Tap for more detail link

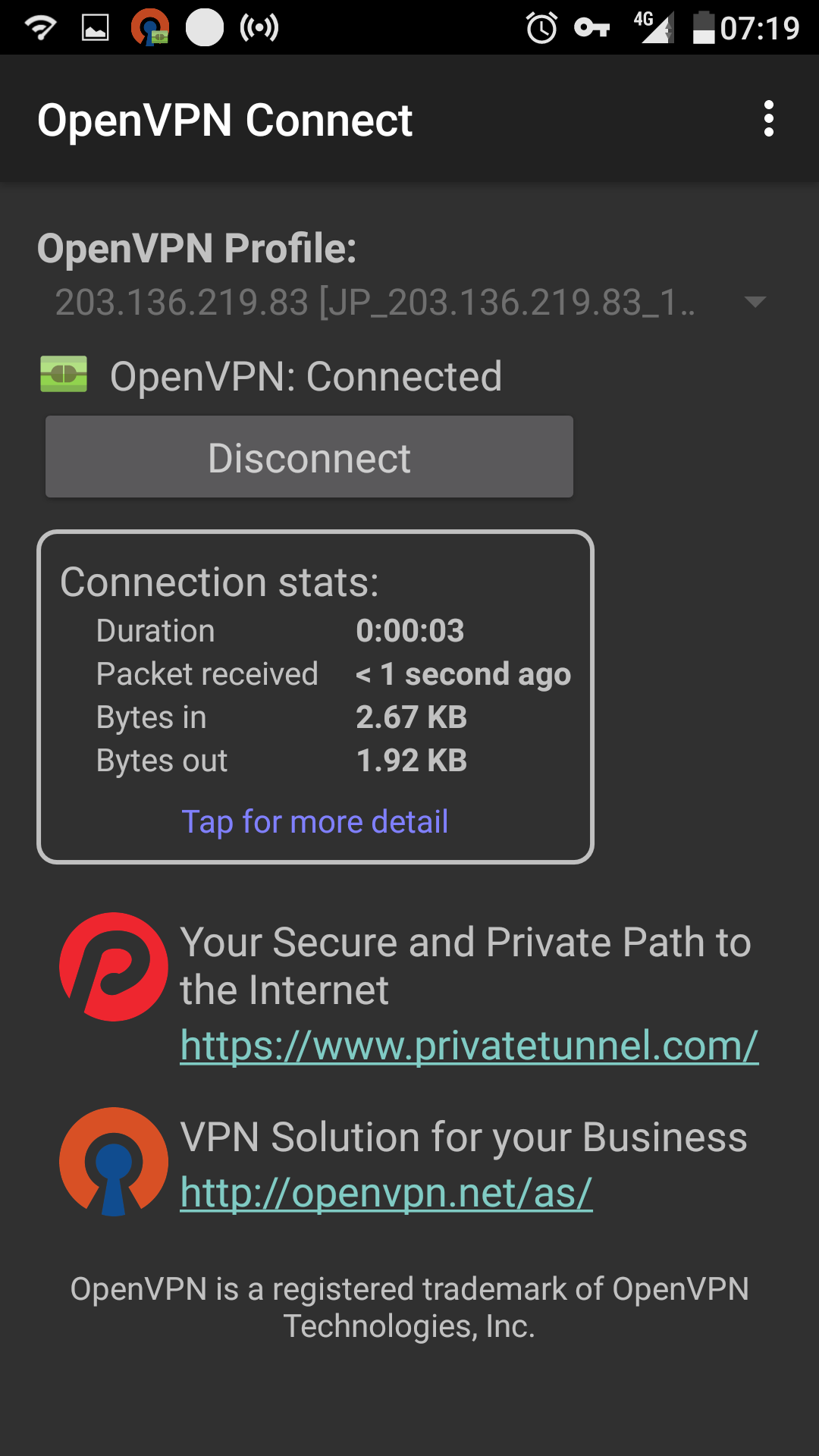(315, 822)
